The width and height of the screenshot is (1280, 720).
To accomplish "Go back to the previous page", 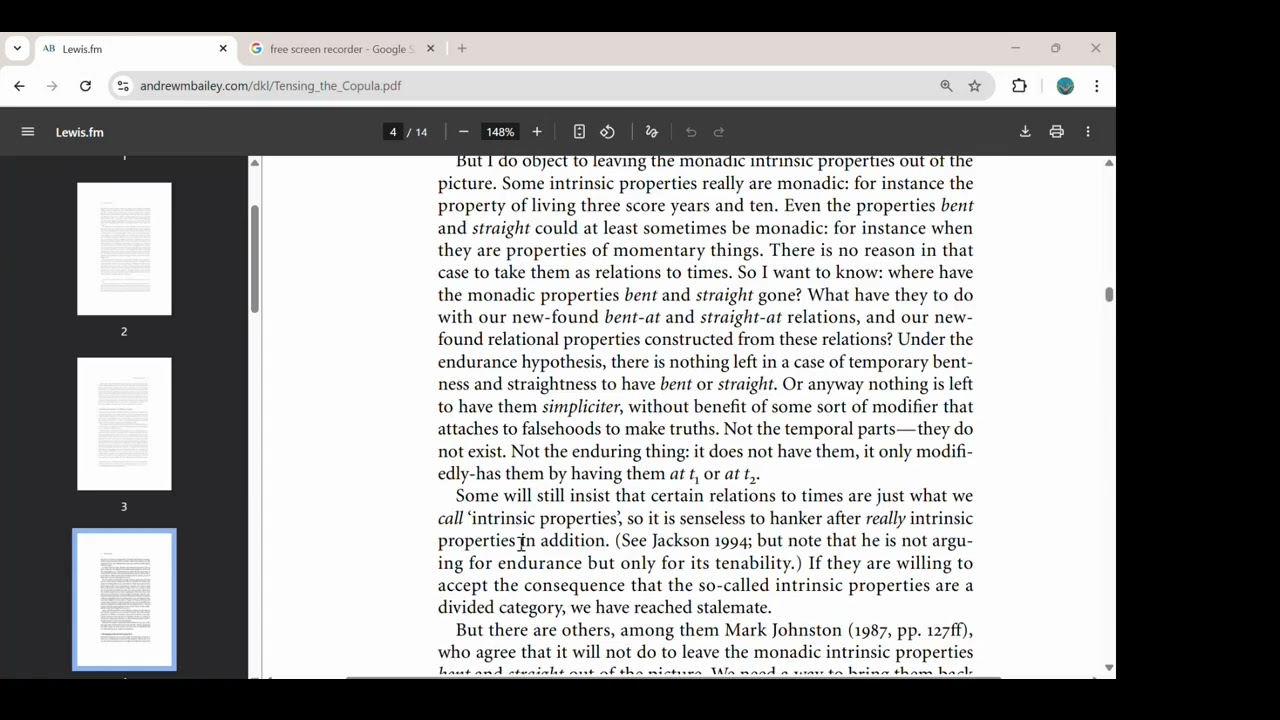I will click(19, 86).
